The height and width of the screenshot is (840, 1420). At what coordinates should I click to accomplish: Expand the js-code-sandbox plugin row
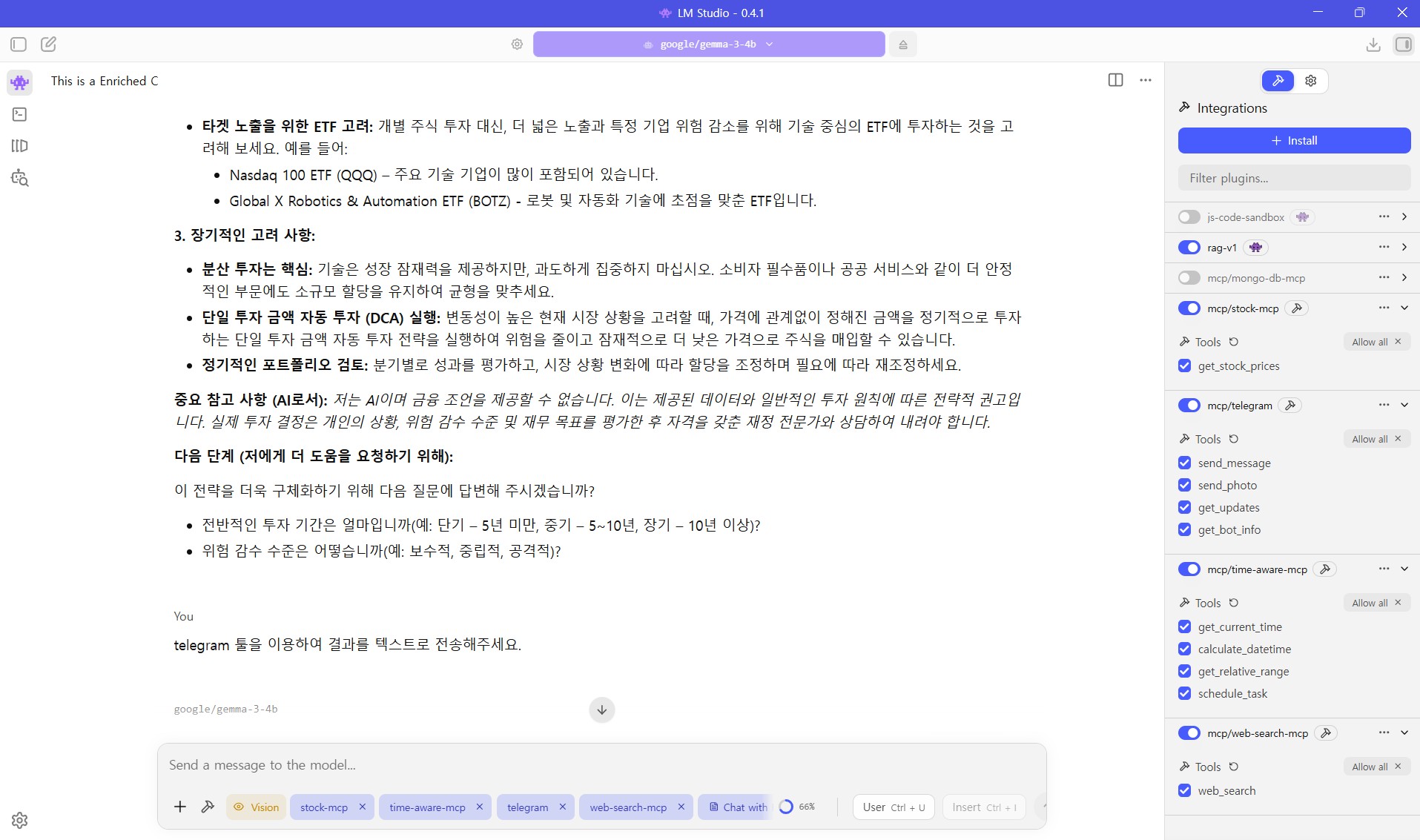pos(1404,216)
